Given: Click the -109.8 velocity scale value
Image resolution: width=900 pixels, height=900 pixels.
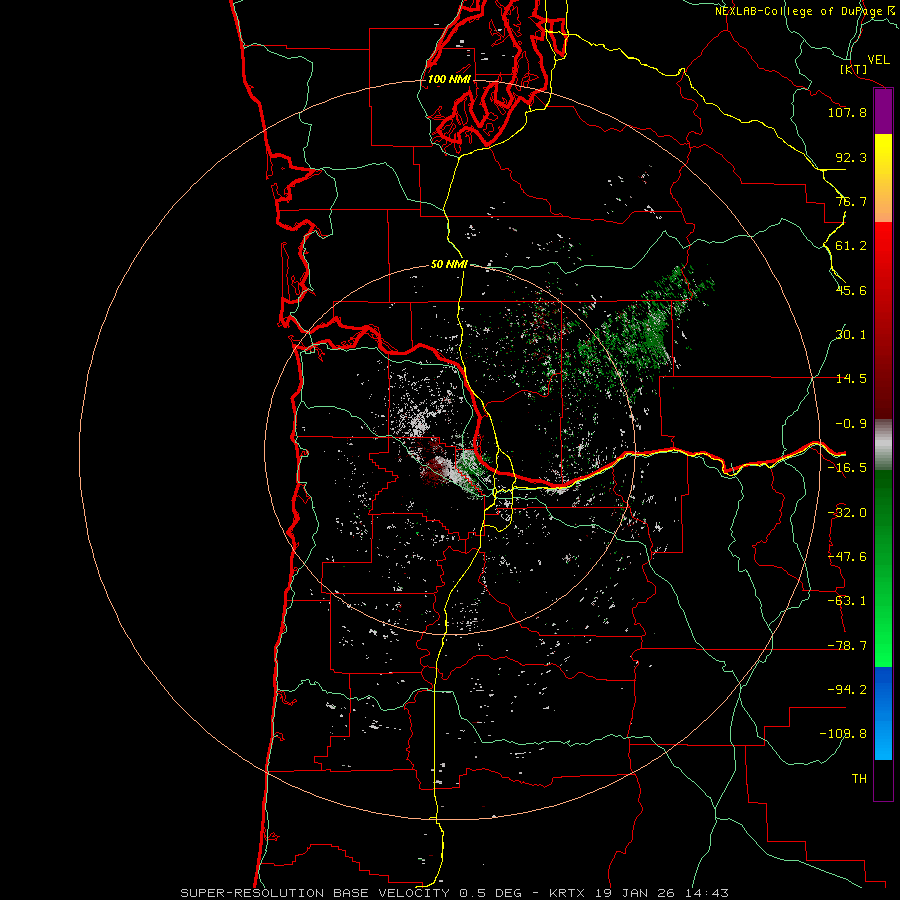Looking at the screenshot, I should [843, 734].
